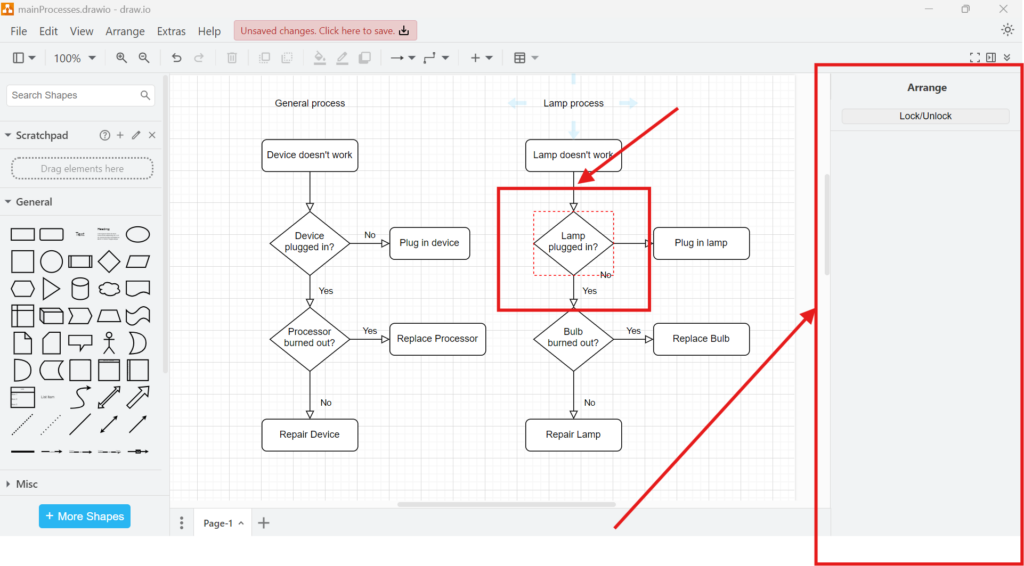Pick the Ellipse shape from General

pos(137,234)
